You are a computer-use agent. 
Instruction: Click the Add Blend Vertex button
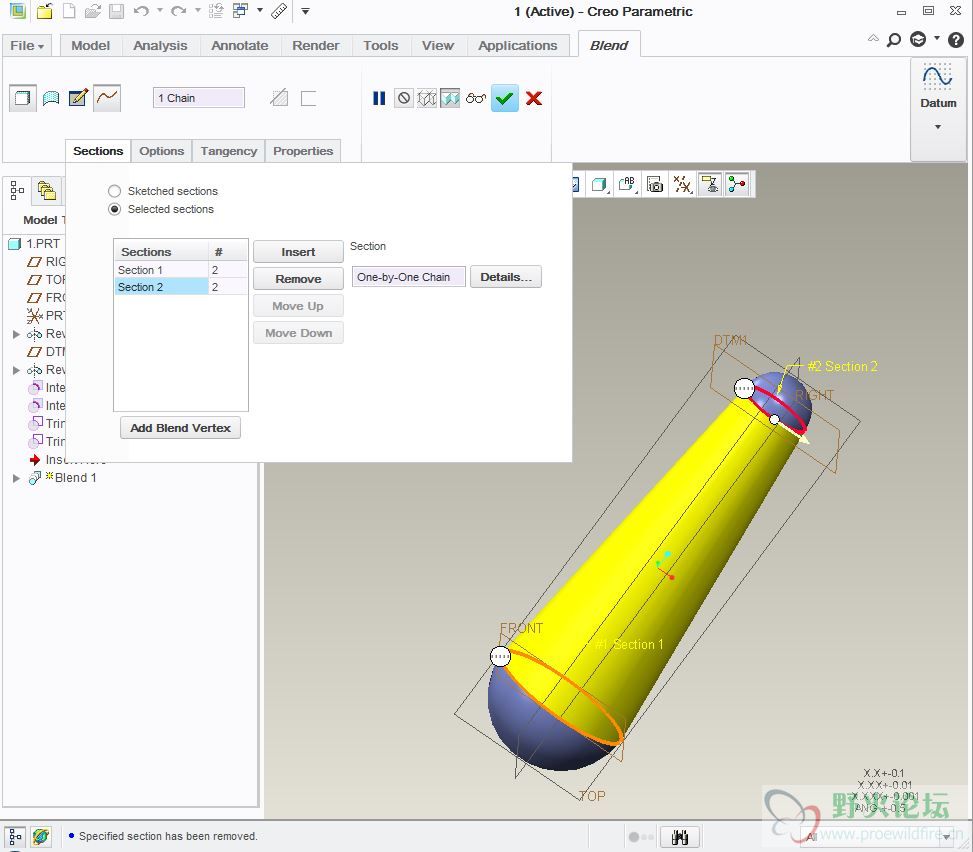coord(180,428)
